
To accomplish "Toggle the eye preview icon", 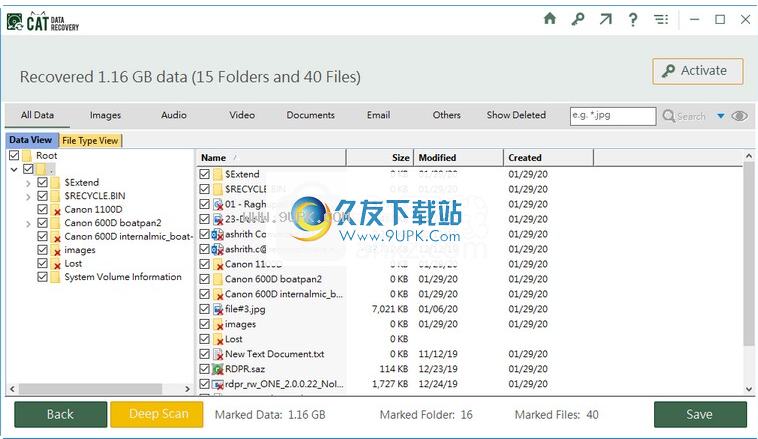I will click(739, 116).
